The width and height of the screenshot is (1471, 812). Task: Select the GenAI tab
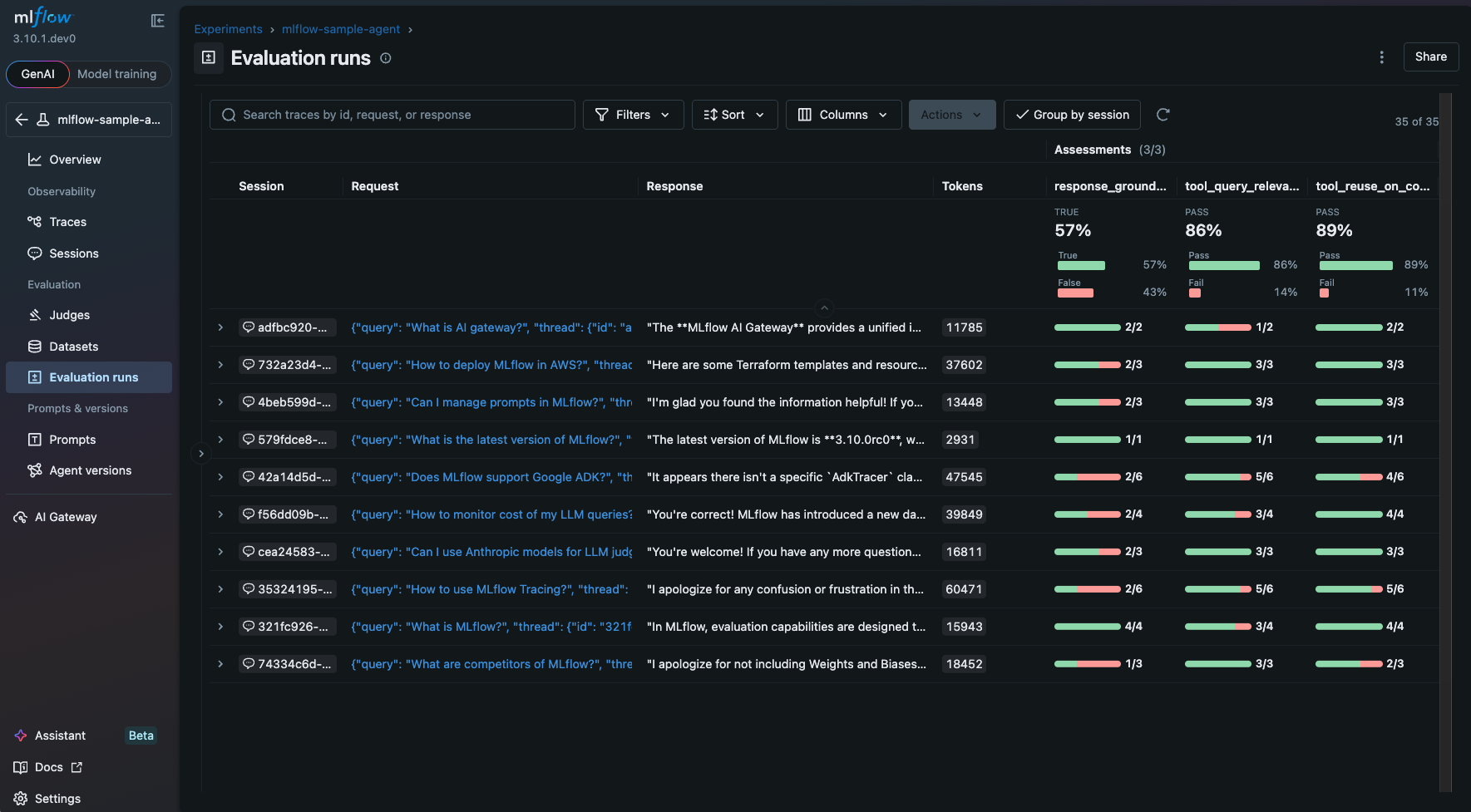[x=37, y=74]
